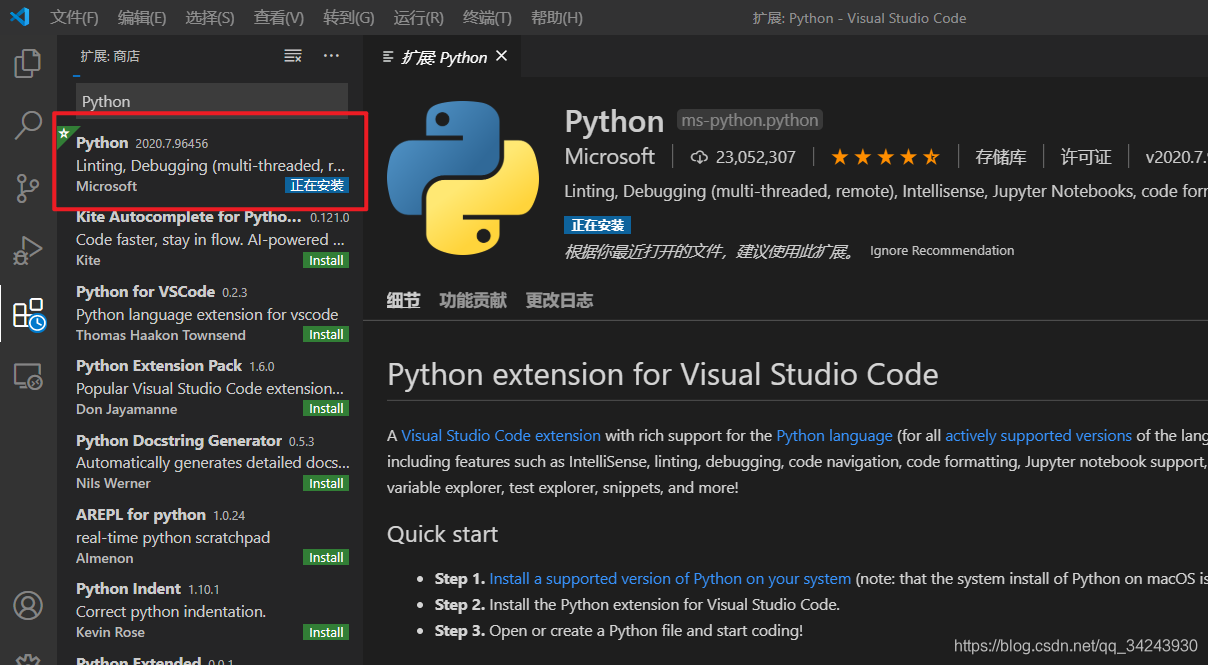Open the 文件(F) menu

(75, 18)
